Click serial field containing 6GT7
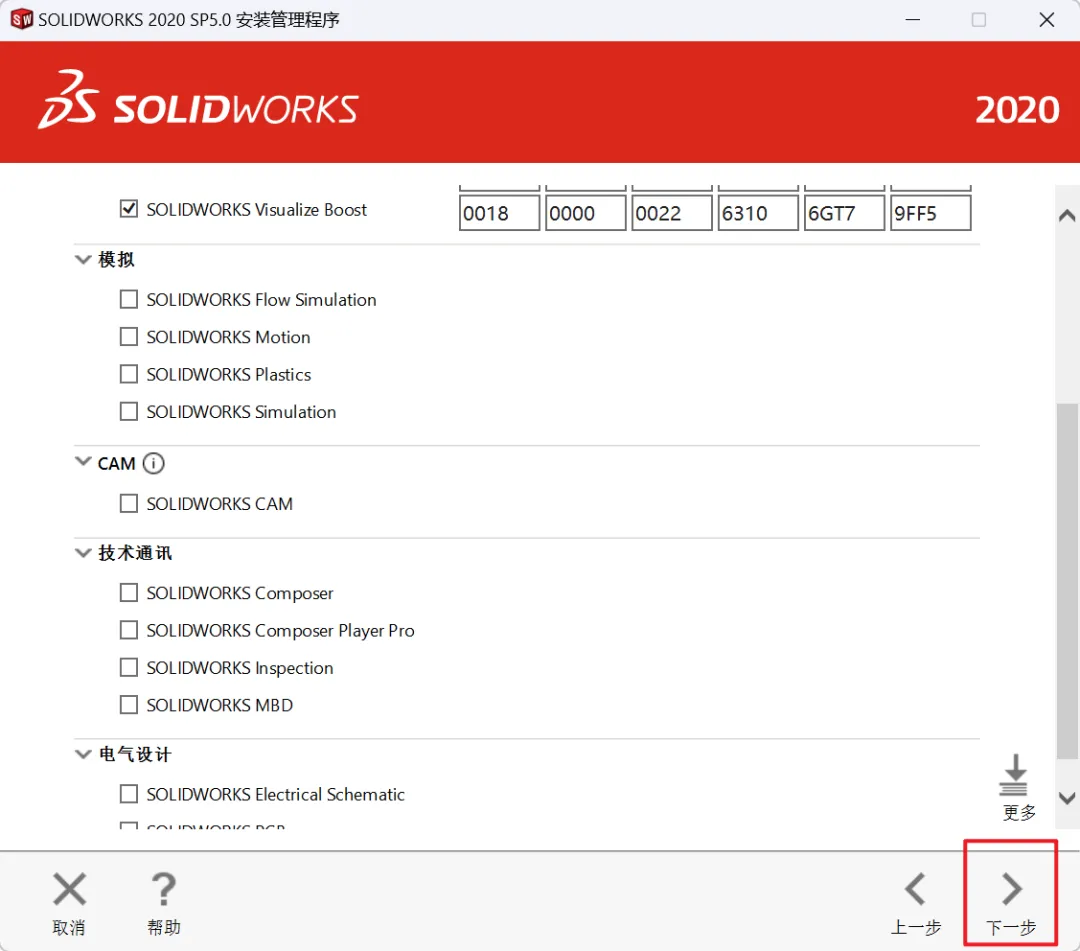This screenshot has width=1080, height=951. [844, 213]
